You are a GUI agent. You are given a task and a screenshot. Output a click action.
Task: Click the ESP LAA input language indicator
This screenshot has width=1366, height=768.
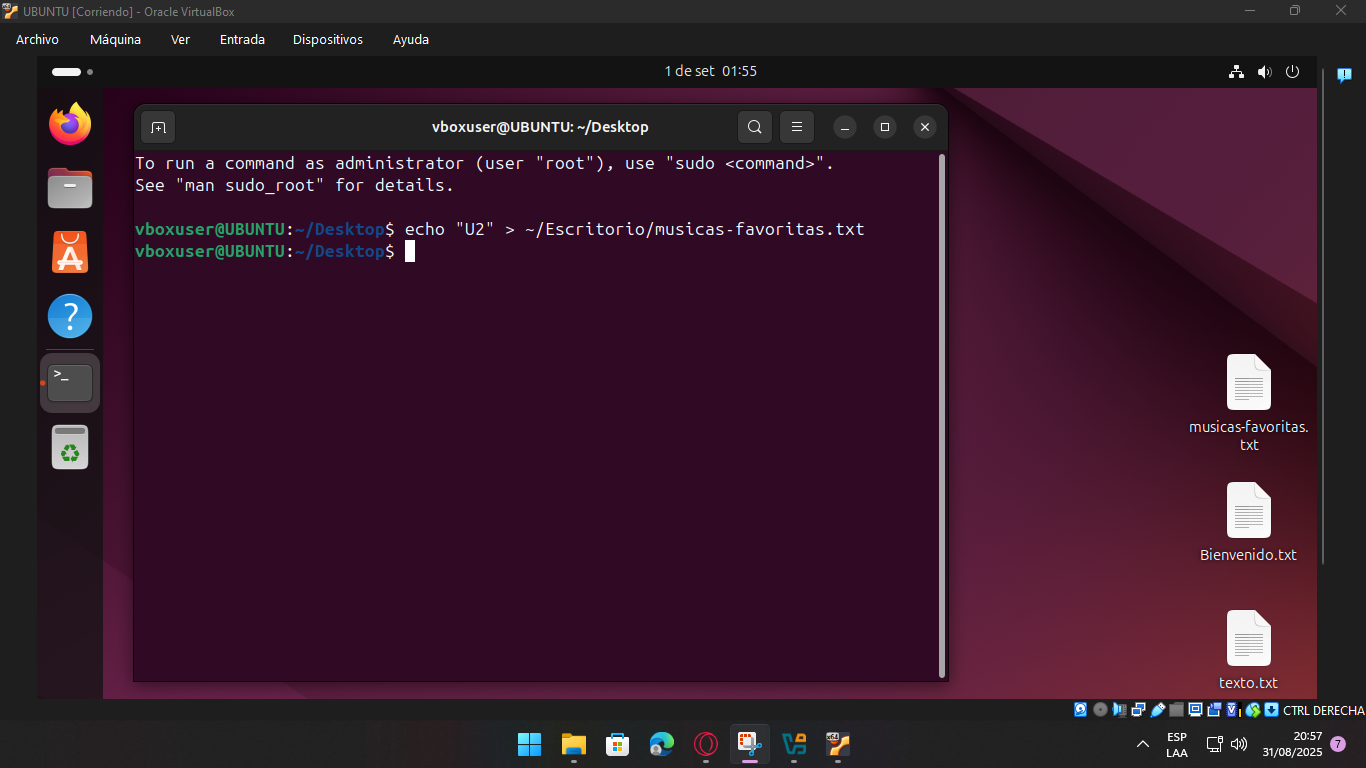click(x=1177, y=744)
